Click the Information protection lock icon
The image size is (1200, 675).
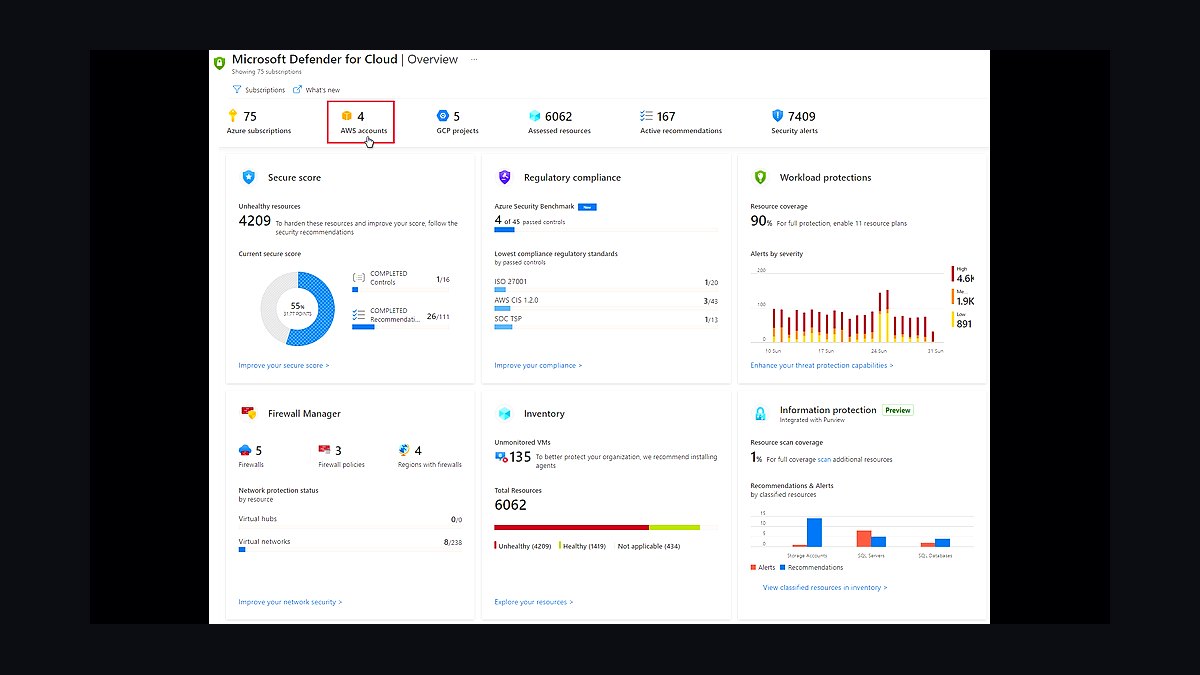(x=760, y=413)
